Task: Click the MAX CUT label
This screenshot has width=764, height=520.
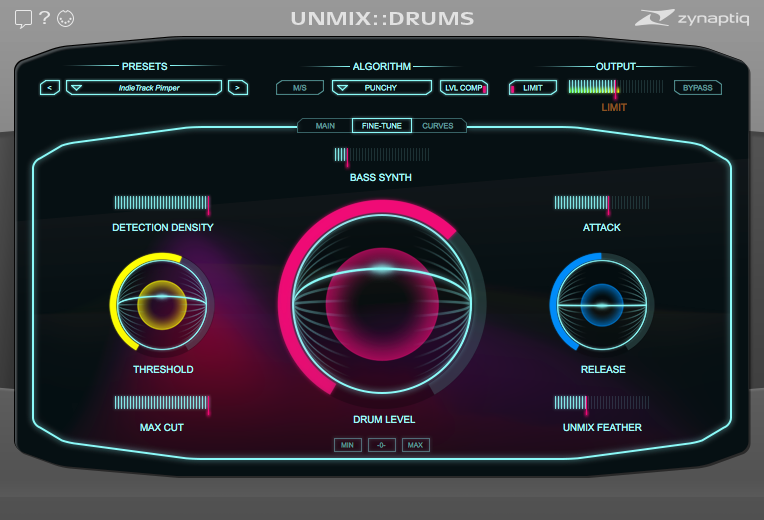Action: click(162, 427)
